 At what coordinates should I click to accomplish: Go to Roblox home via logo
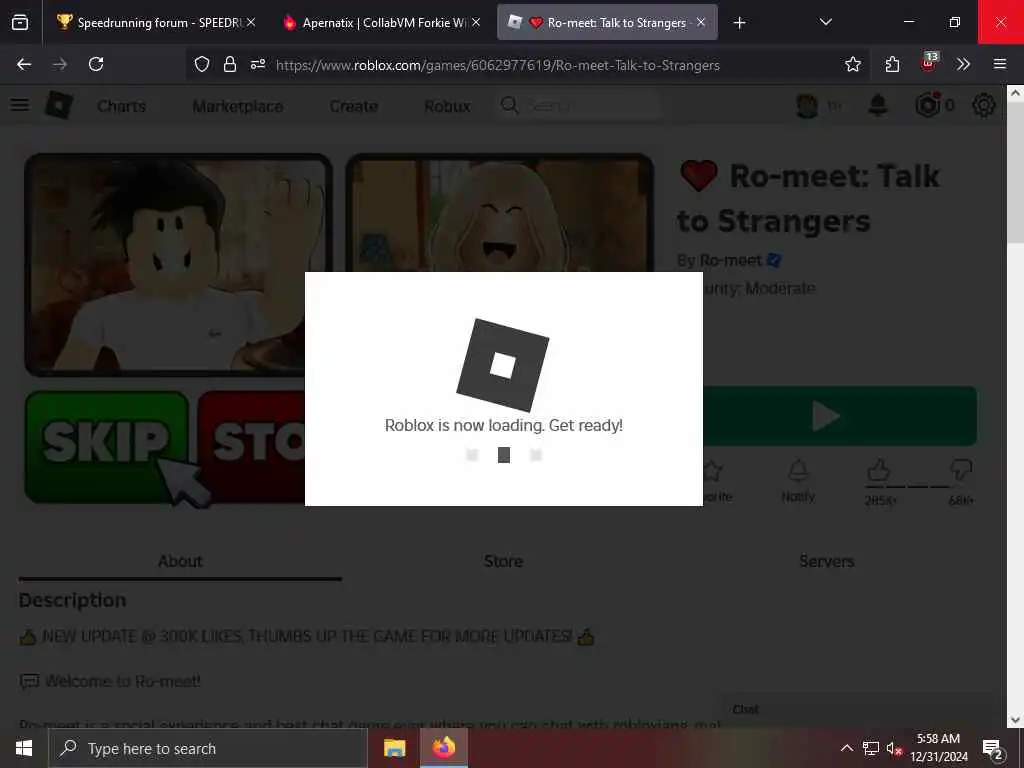59,105
